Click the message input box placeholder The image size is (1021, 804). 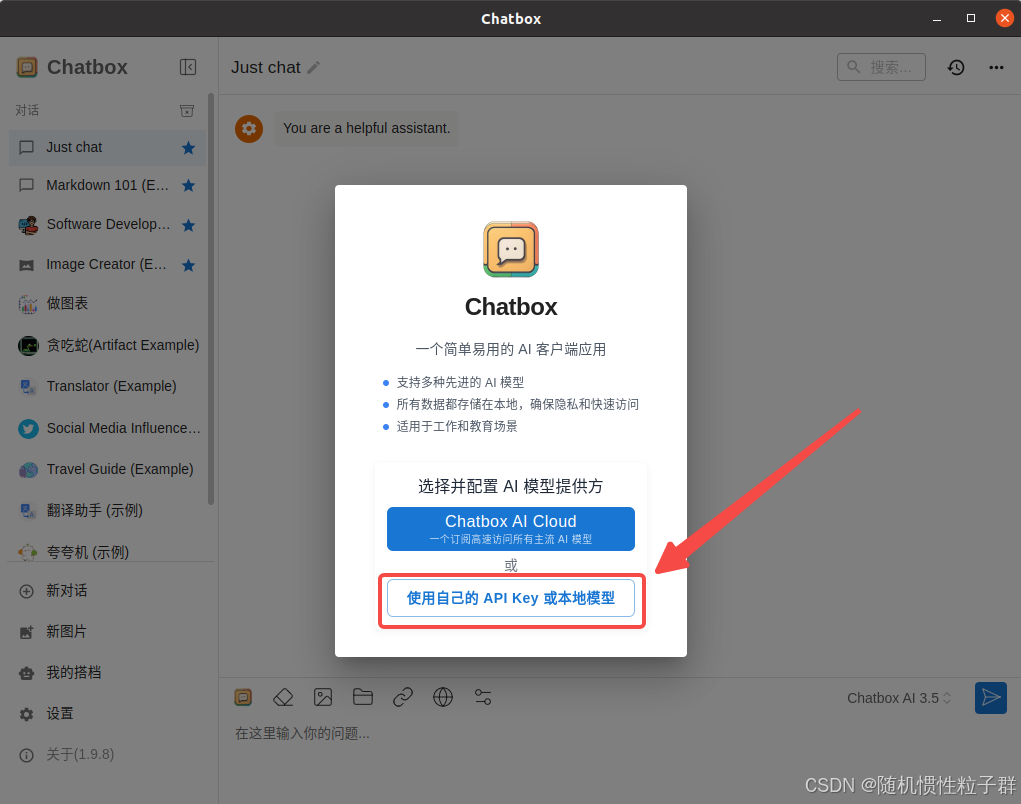302,734
